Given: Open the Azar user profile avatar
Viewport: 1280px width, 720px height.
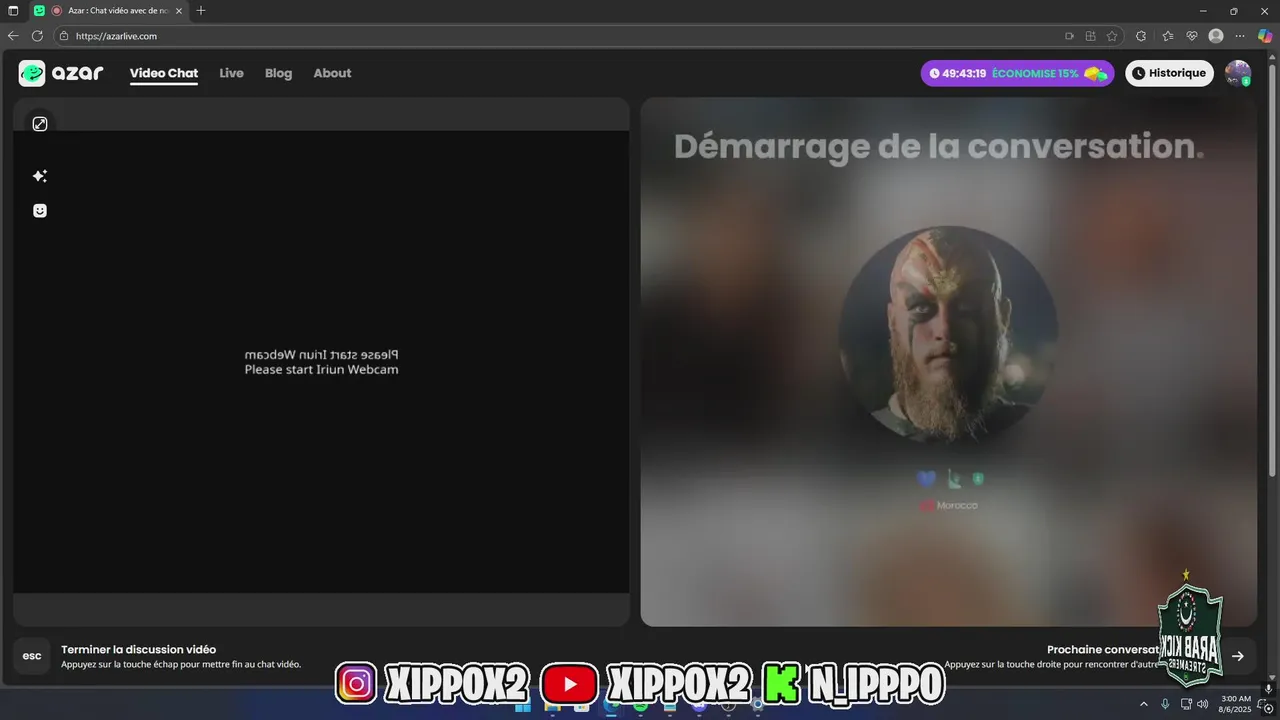Looking at the screenshot, I should tap(1238, 73).
